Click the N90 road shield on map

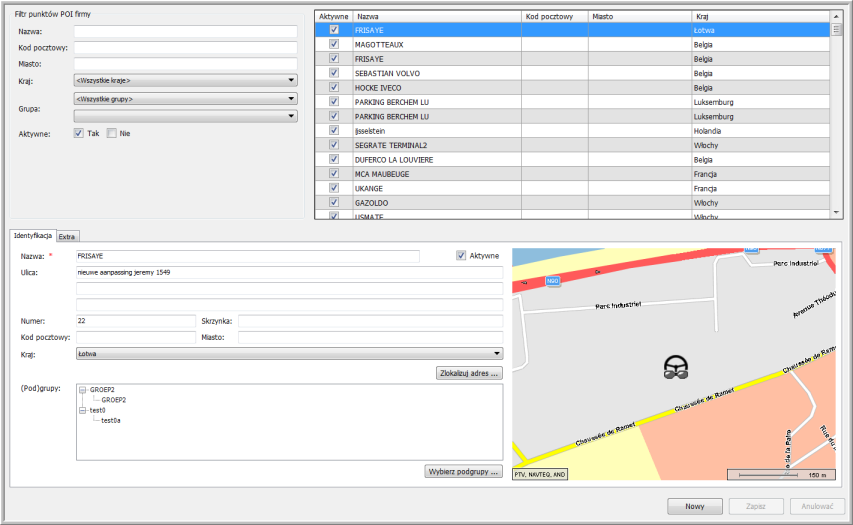click(x=552, y=282)
